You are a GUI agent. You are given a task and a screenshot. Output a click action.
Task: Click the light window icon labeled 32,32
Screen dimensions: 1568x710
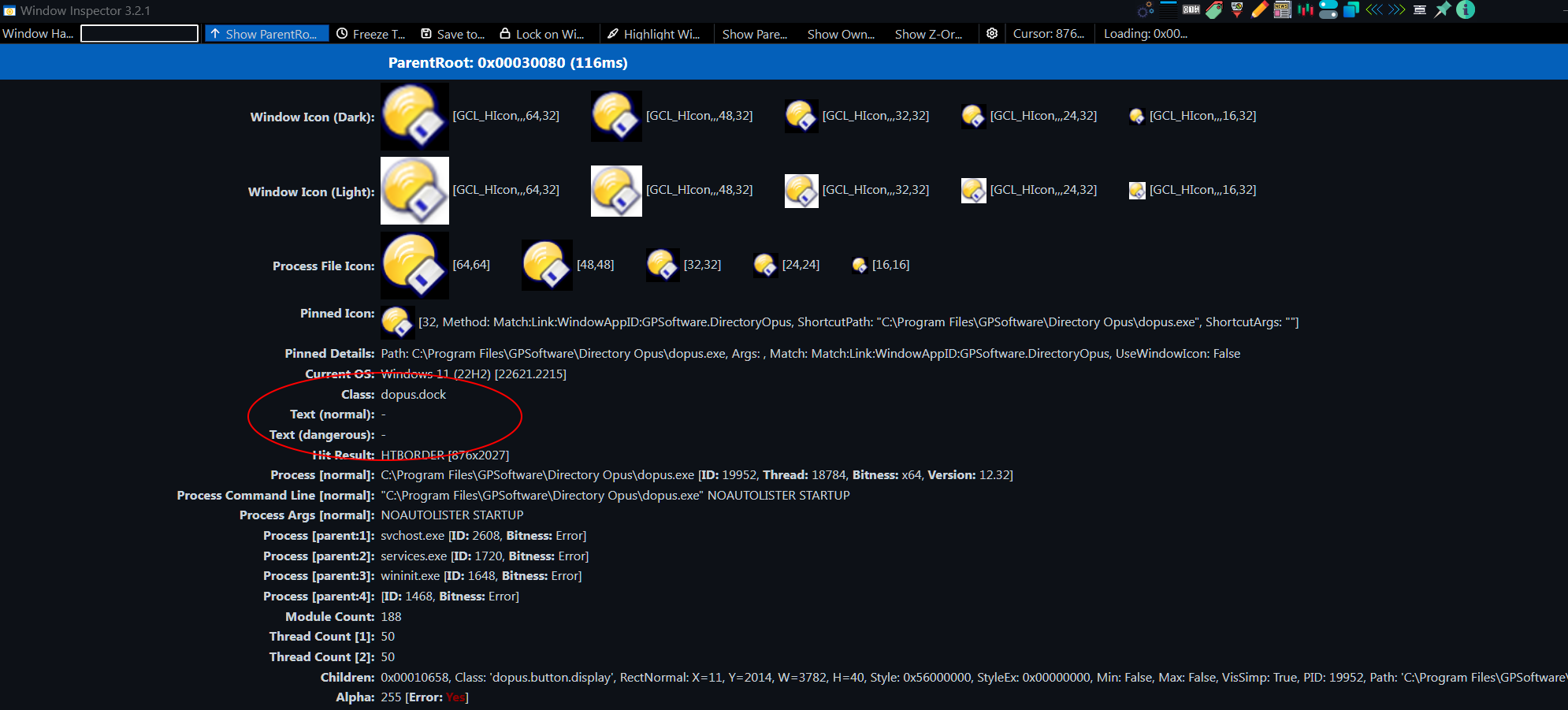(801, 191)
